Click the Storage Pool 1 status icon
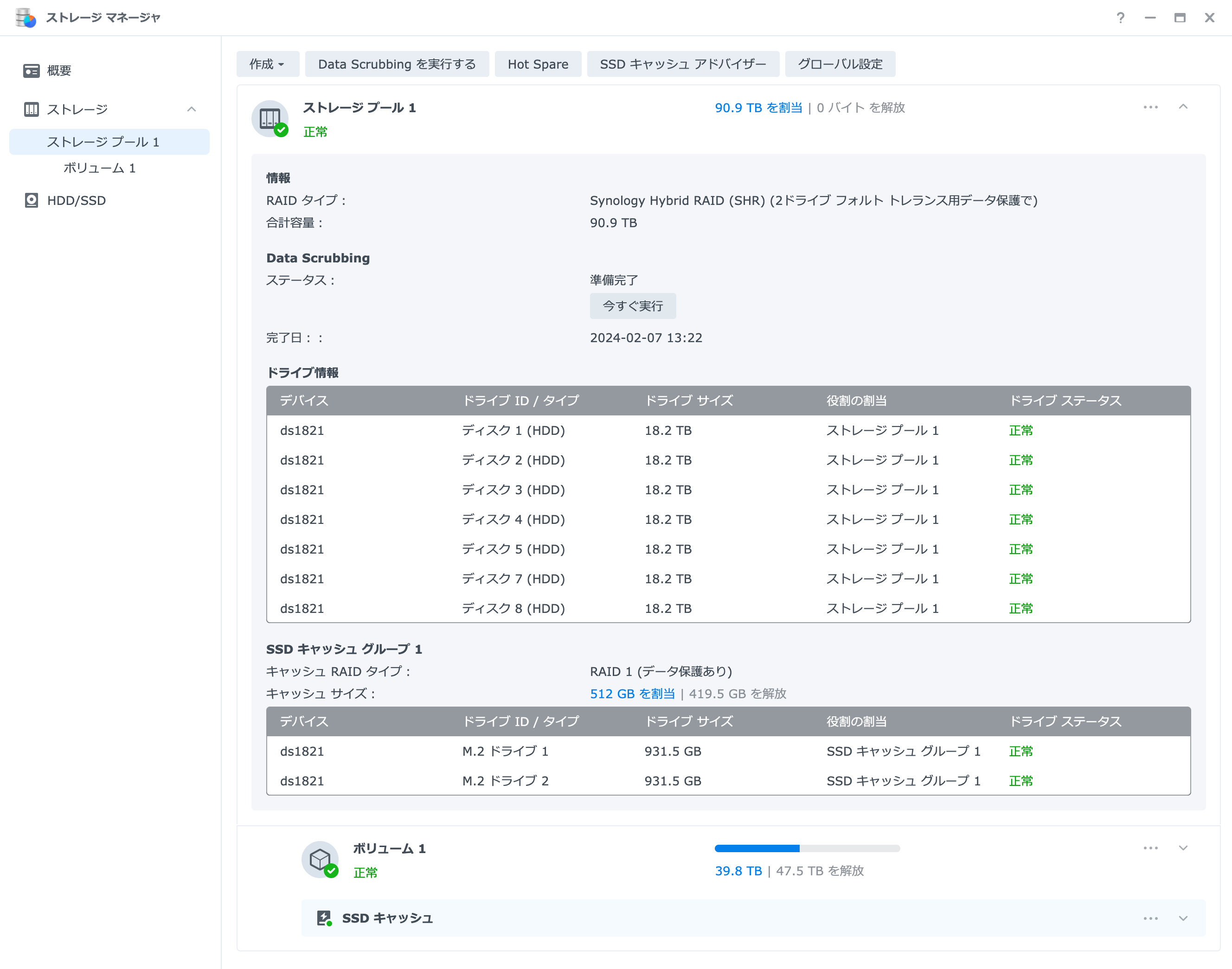The height and width of the screenshot is (969, 1232). 270,119
